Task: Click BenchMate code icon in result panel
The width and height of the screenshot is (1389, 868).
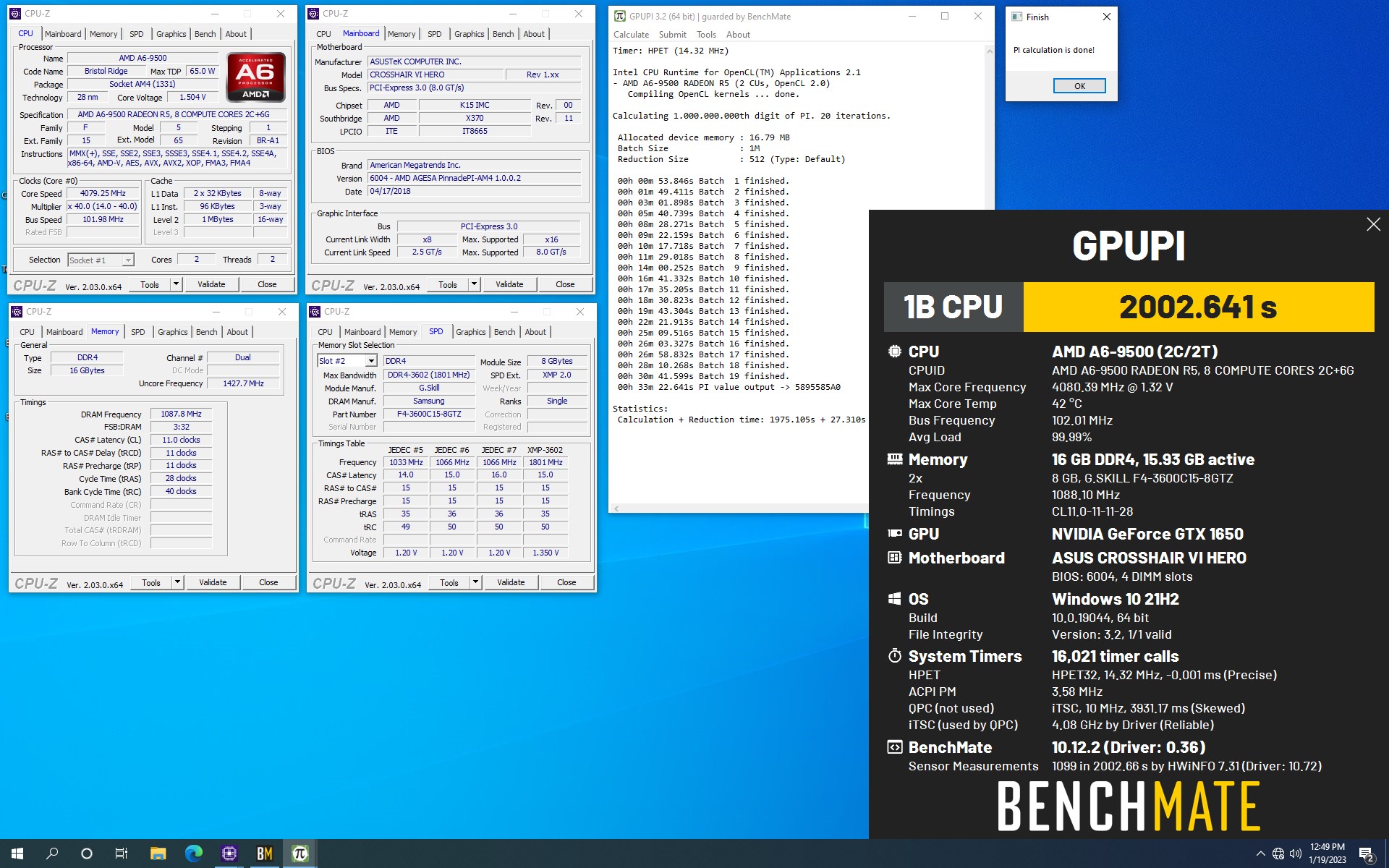Action: pos(895,747)
